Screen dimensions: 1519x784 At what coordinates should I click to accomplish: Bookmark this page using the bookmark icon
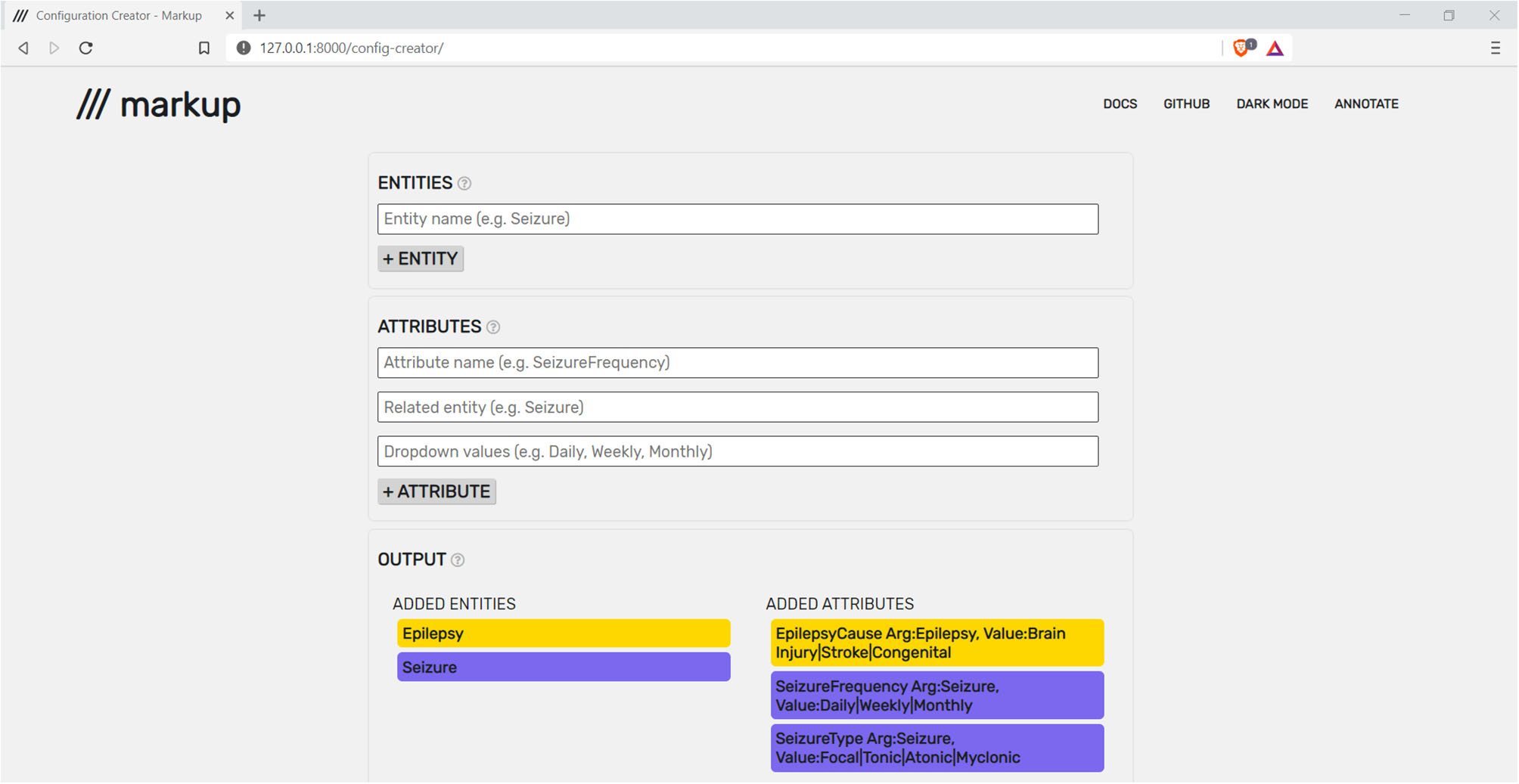click(204, 48)
